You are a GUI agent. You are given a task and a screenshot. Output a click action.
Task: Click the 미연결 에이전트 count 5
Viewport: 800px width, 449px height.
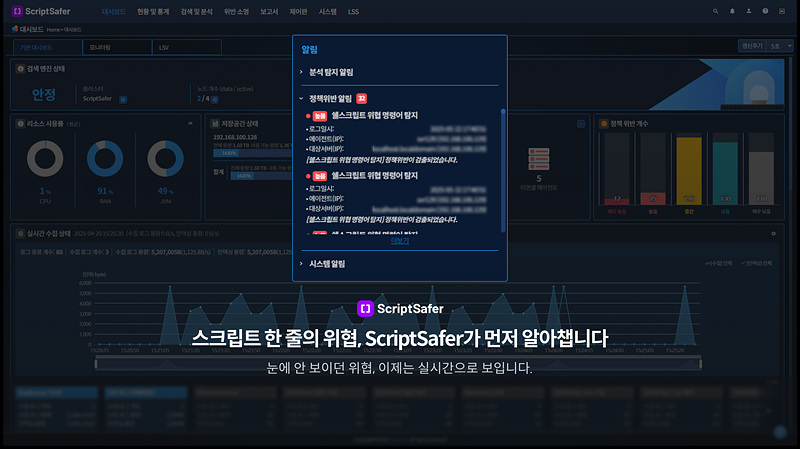539,179
